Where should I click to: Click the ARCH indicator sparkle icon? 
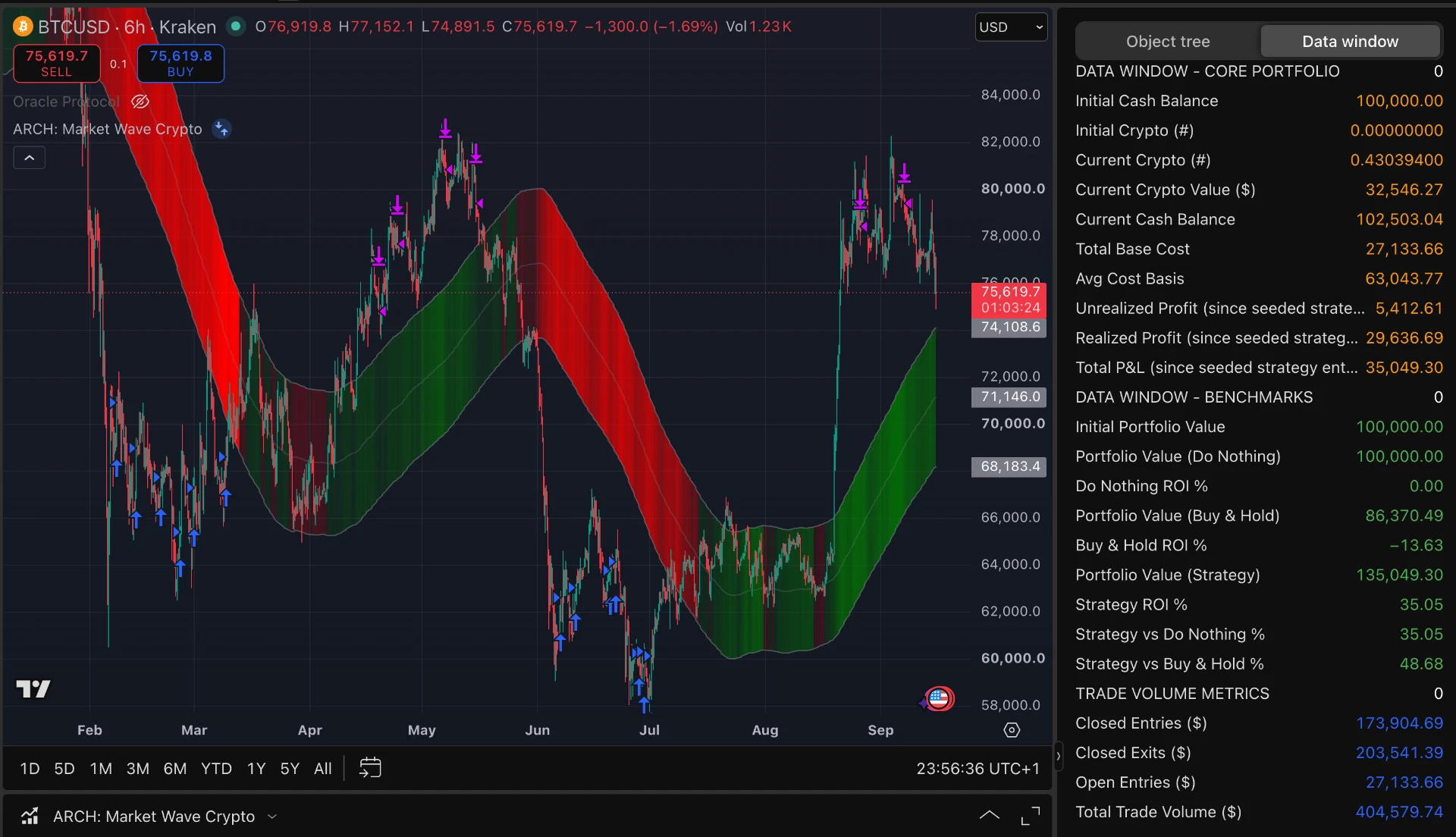coord(221,129)
